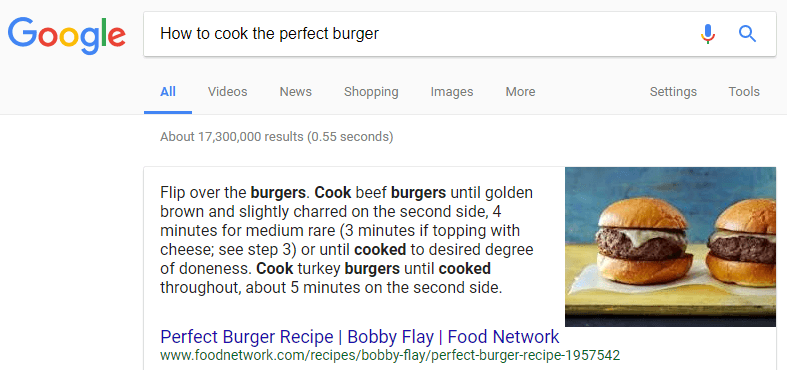787x370 pixels.
Task: Click the 'Cook turkey burgers' snippet sentence
Action: (x=331, y=278)
